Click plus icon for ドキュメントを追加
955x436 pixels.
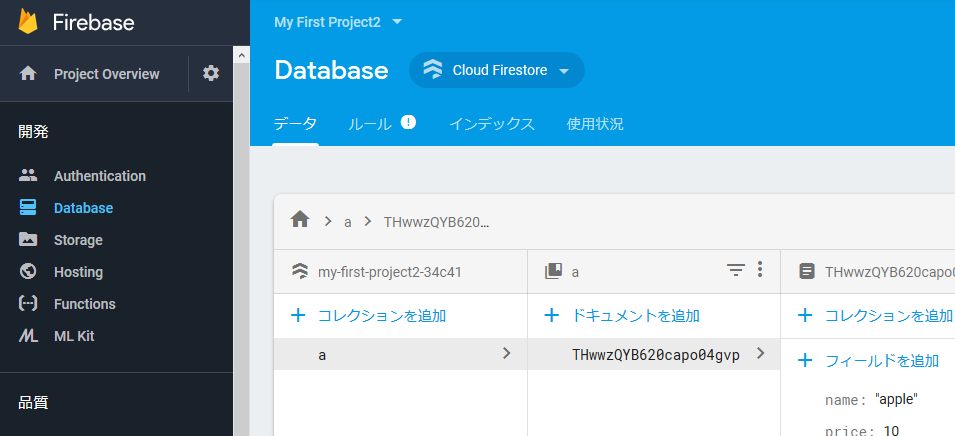click(x=551, y=315)
